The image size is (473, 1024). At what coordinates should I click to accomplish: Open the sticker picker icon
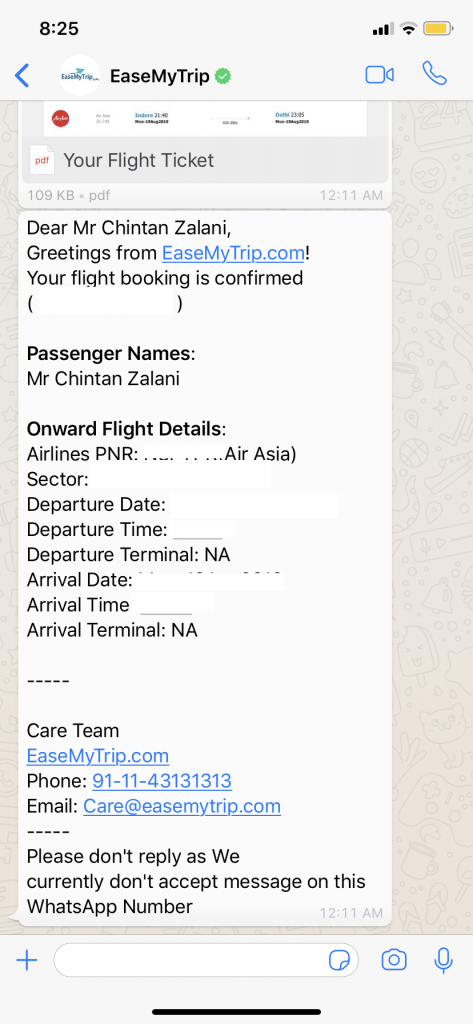click(x=339, y=960)
